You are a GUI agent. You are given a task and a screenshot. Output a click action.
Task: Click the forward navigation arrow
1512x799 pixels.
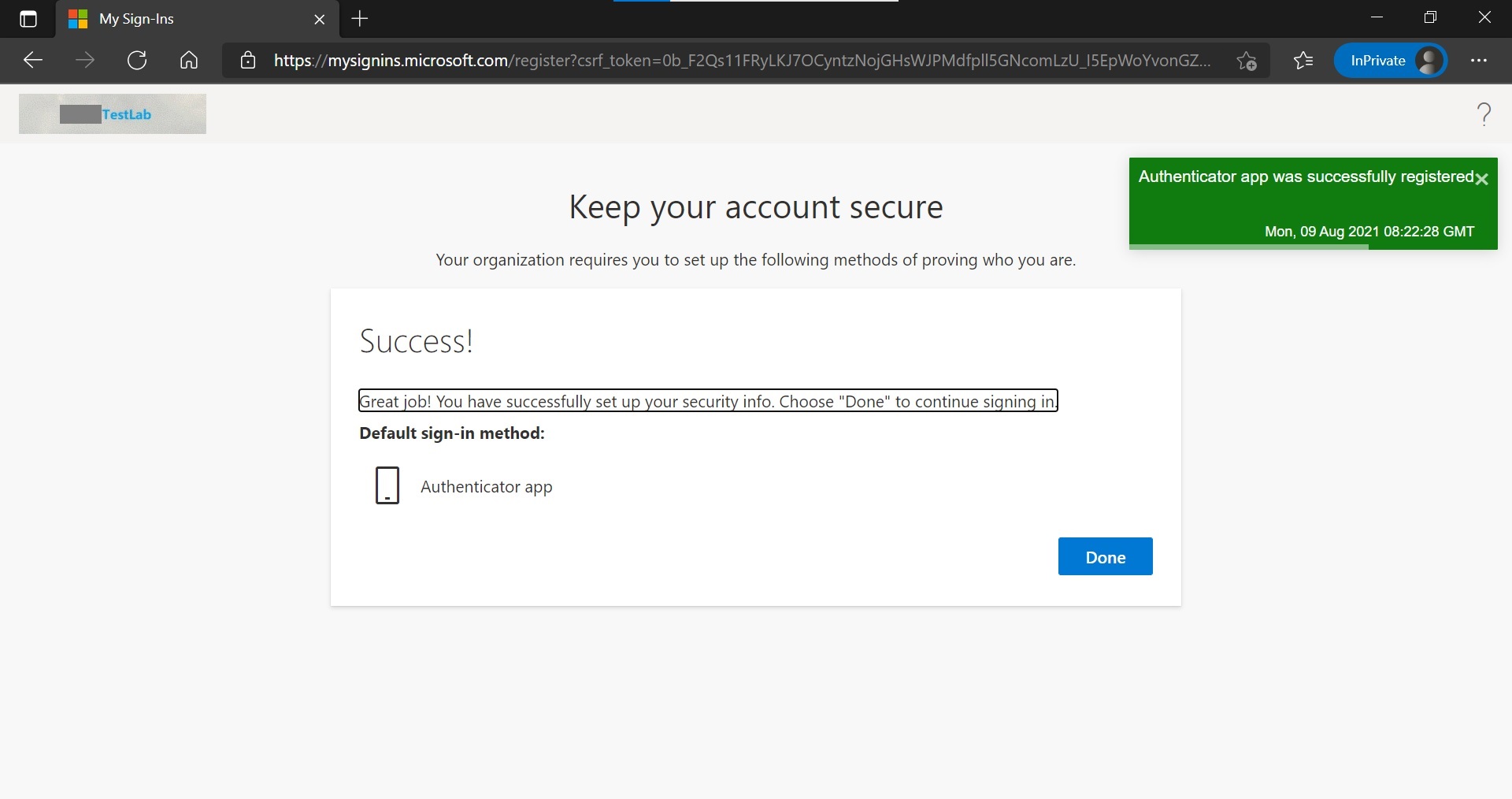pos(85,61)
